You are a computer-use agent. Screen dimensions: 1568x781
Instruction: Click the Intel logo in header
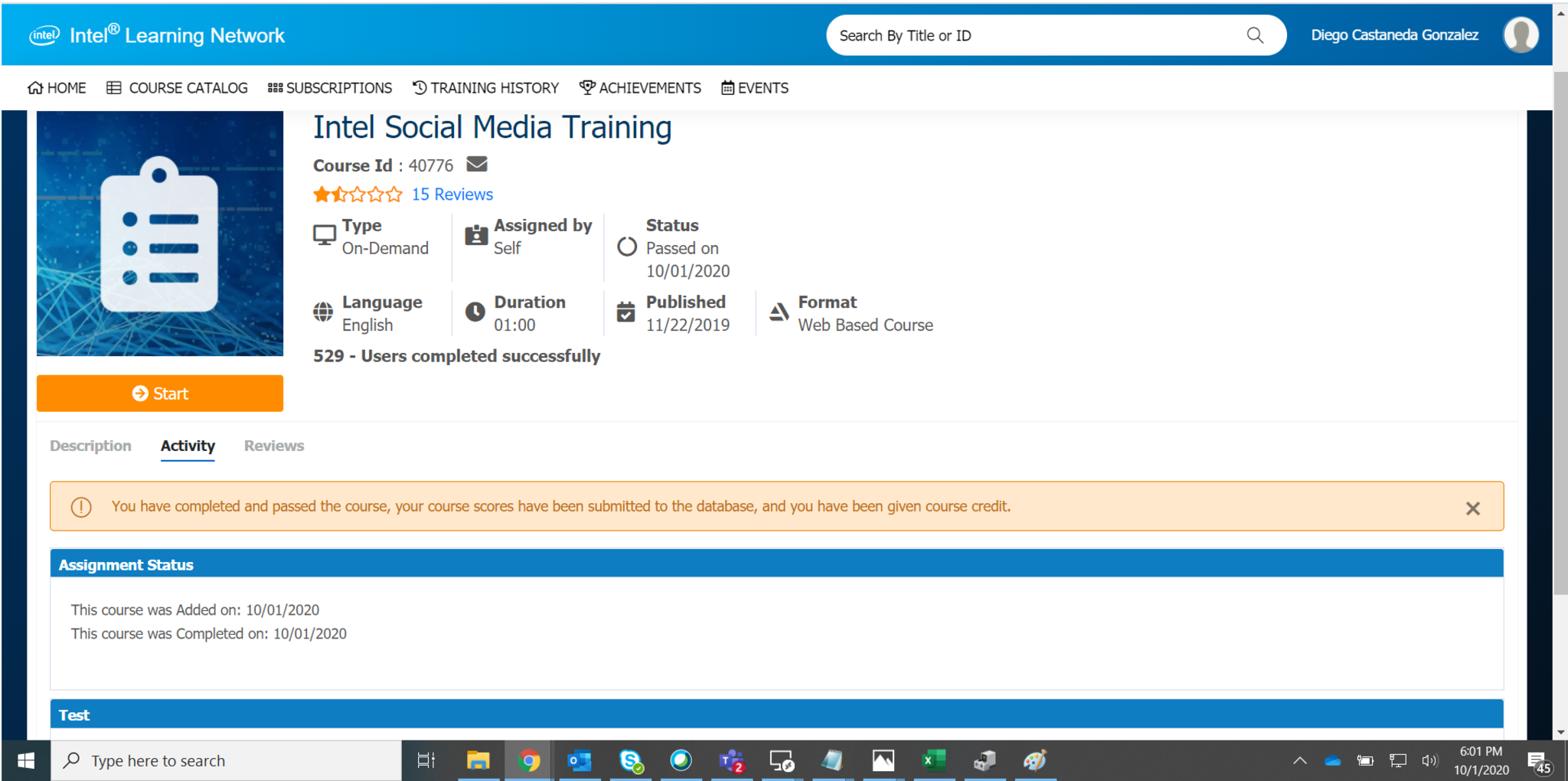pyautogui.click(x=44, y=35)
